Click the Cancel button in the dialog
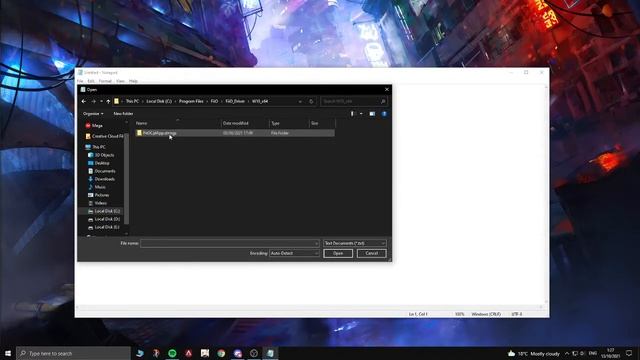This screenshot has height=360, width=640. 371,253
